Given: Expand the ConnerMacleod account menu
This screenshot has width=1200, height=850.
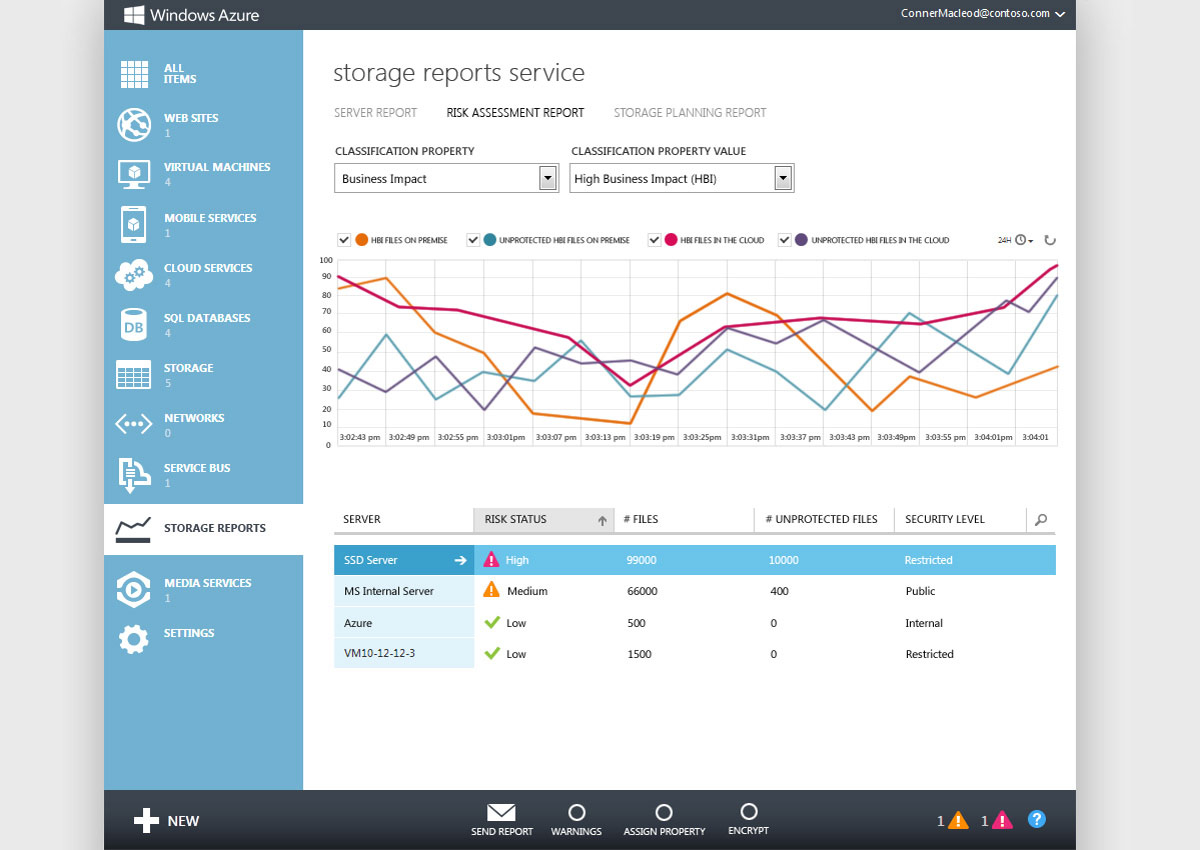Looking at the screenshot, I should click(982, 14).
